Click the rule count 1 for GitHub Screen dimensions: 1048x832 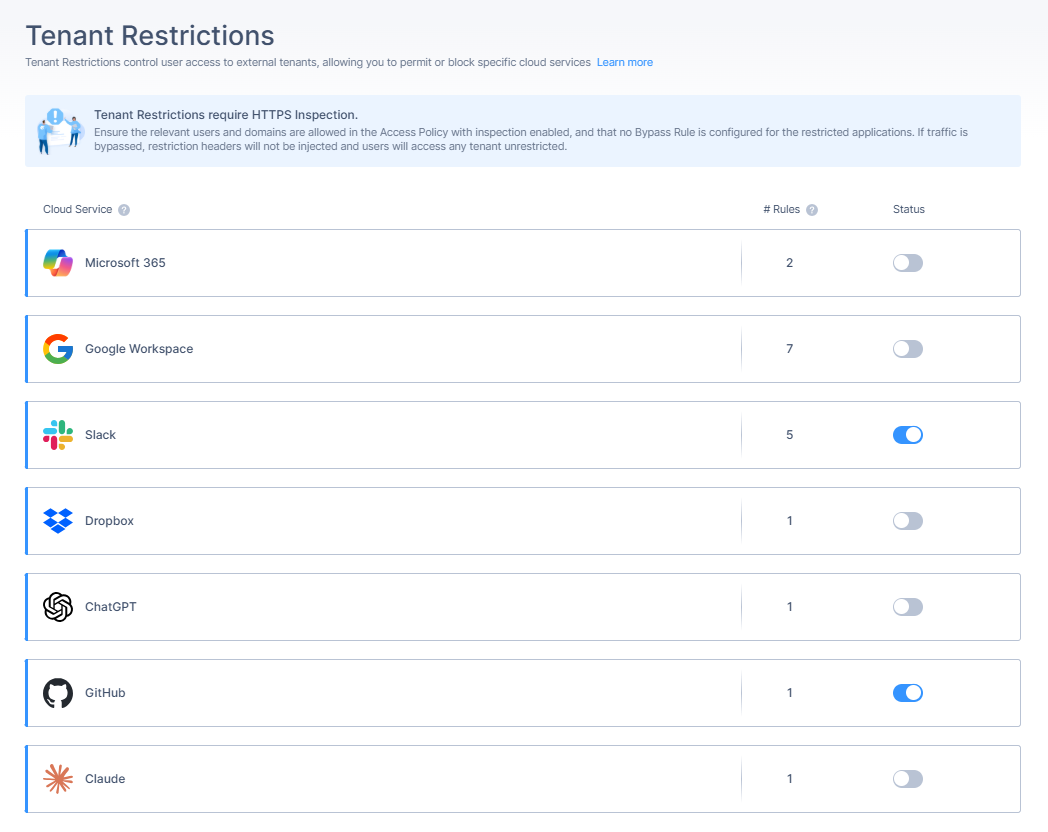click(789, 693)
